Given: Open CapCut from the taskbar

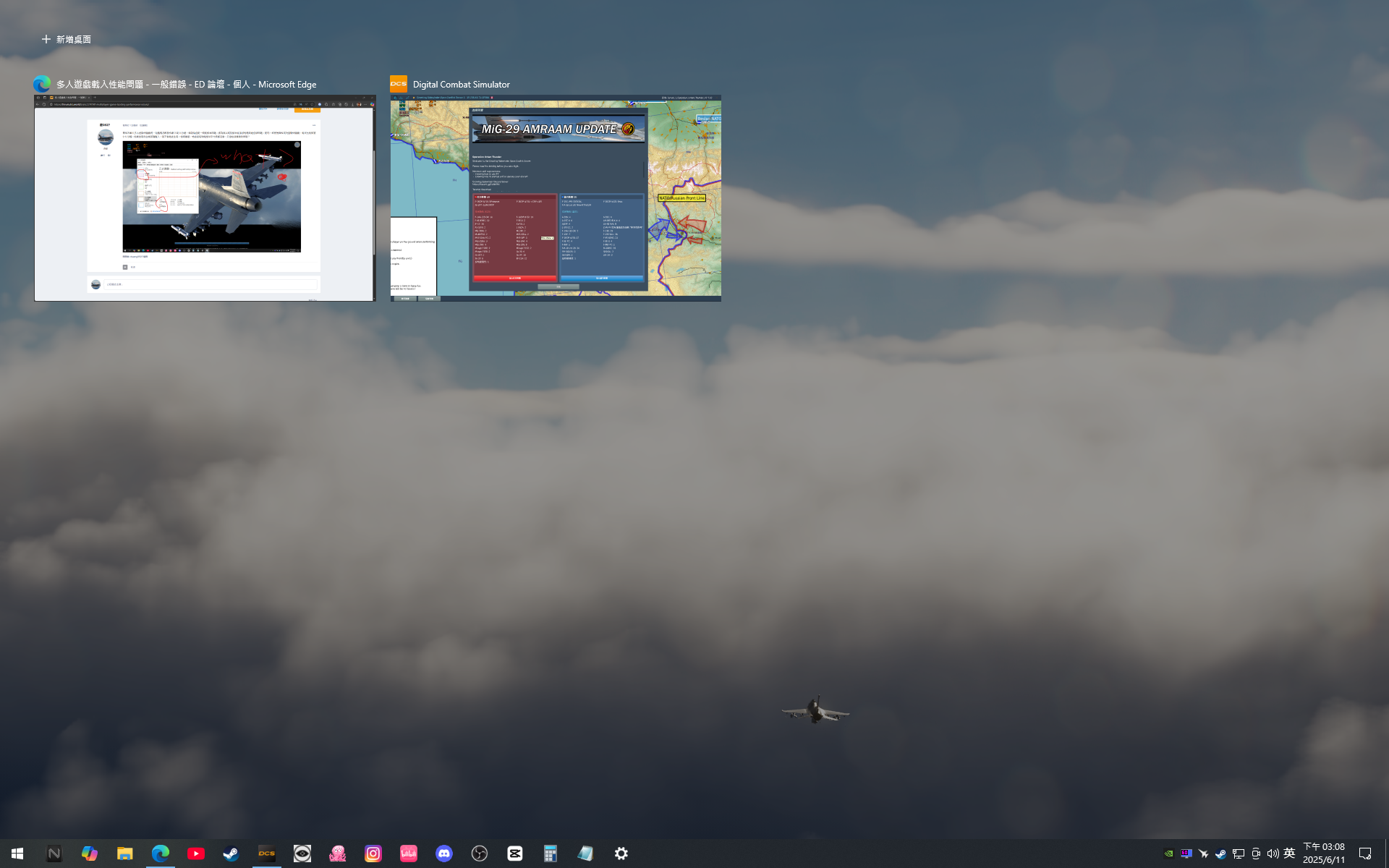Looking at the screenshot, I should [x=514, y=854].
